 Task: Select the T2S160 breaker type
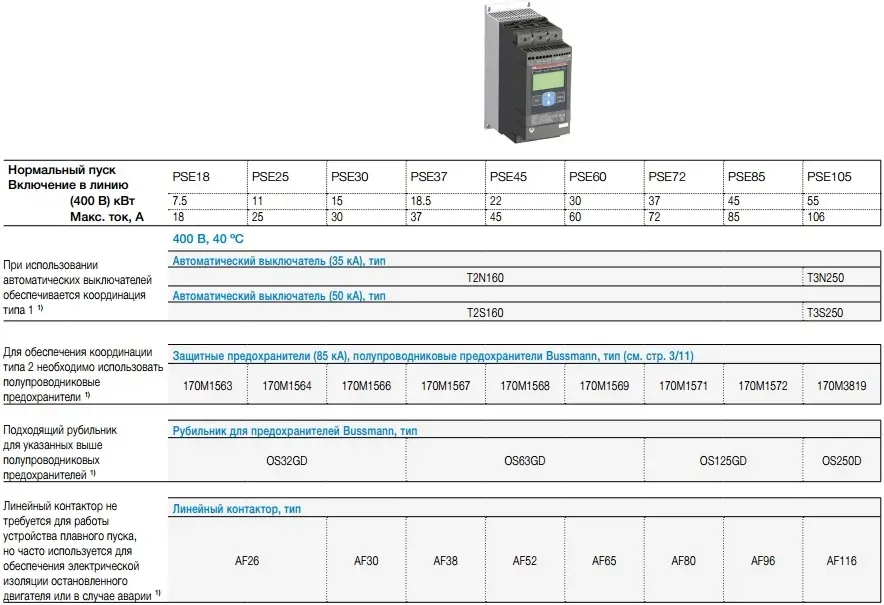click(485, 312)
